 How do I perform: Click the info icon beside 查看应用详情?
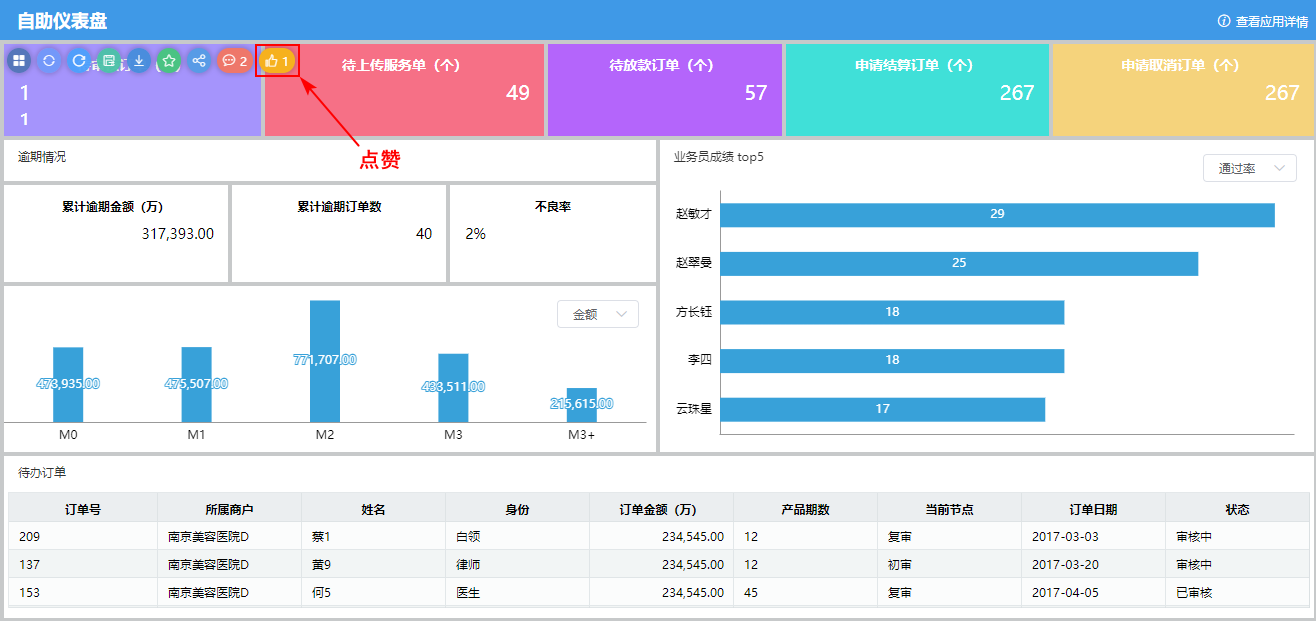[1223, 21]
